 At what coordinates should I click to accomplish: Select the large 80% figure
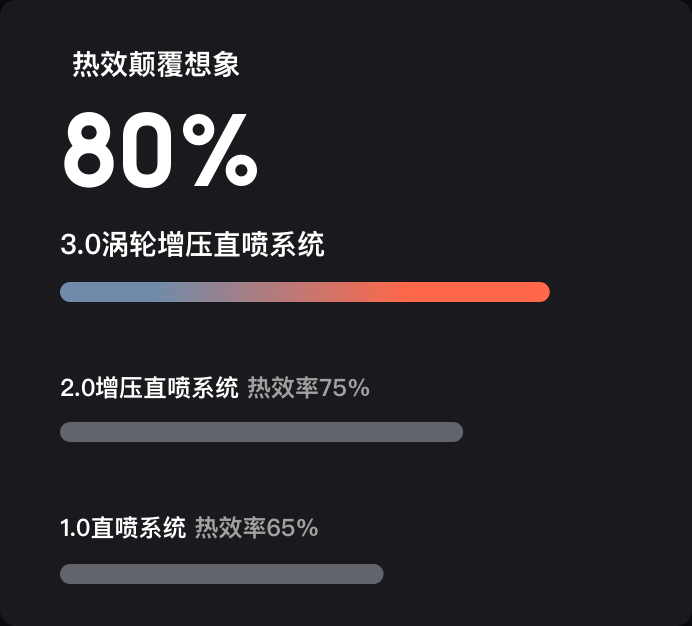tap(161, 150)
